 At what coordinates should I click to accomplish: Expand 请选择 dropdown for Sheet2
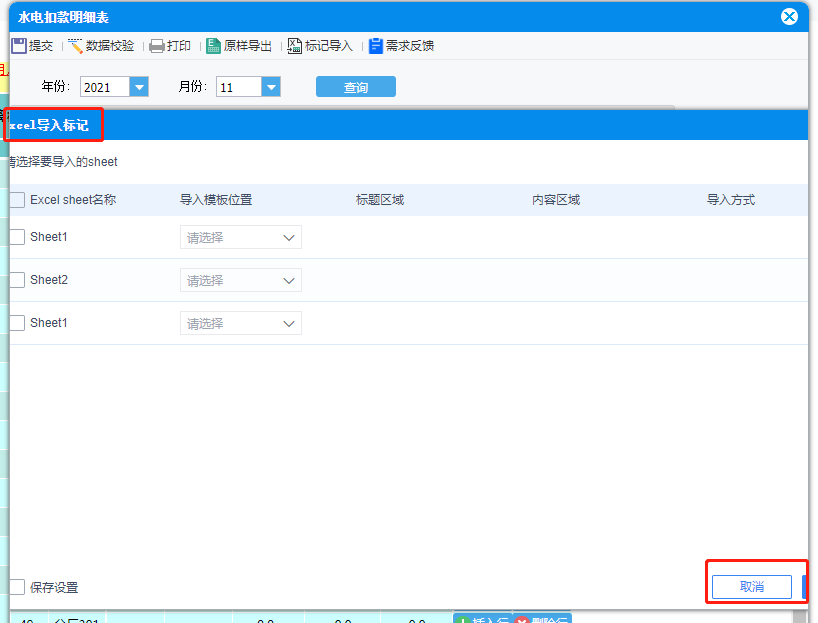pyautogui.click(x=241, y=280)
